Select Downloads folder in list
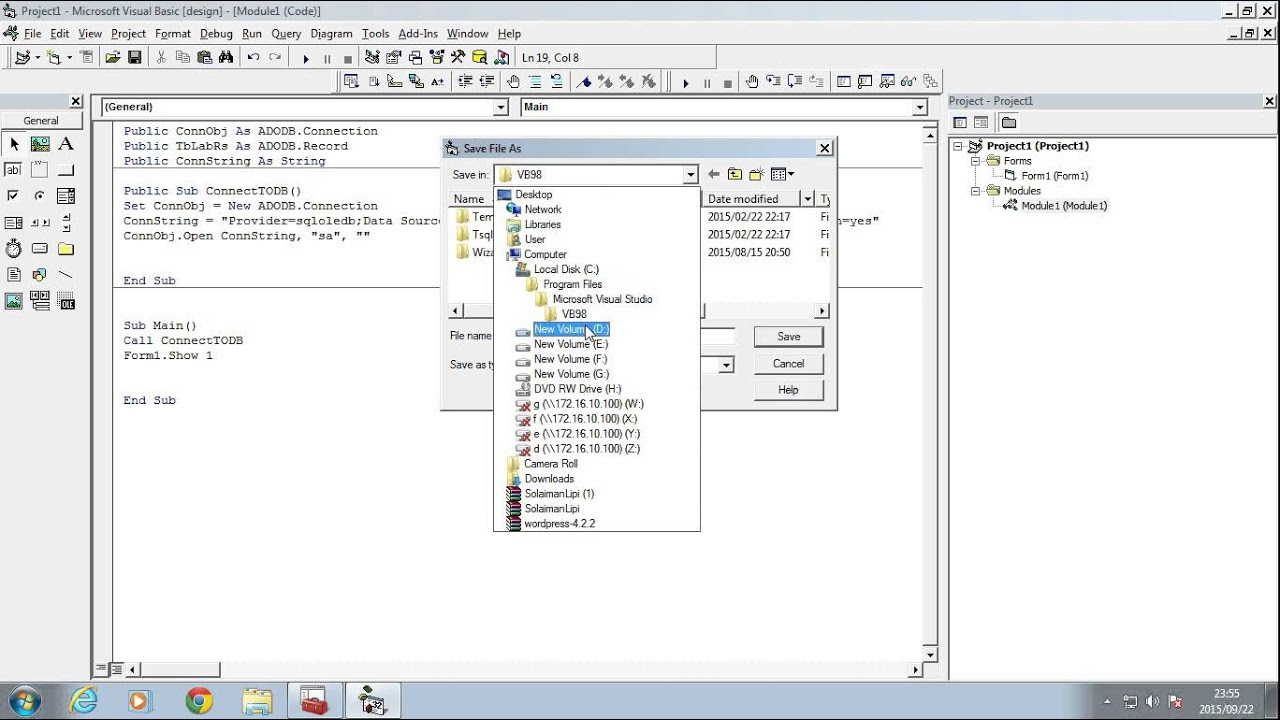 (x=549, y=479)
